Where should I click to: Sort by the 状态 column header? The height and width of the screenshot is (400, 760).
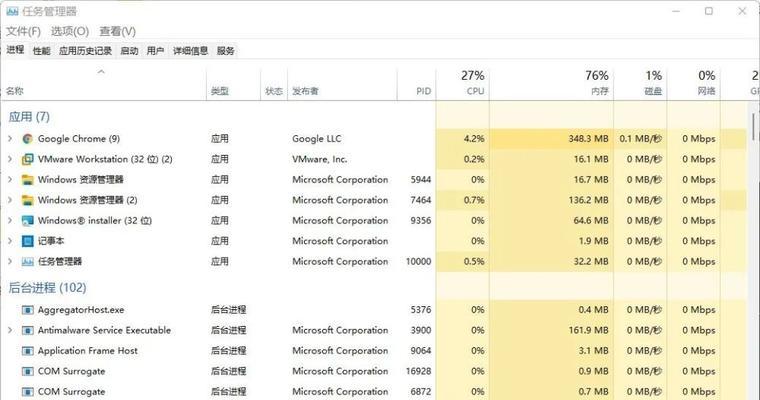point(274,83)
